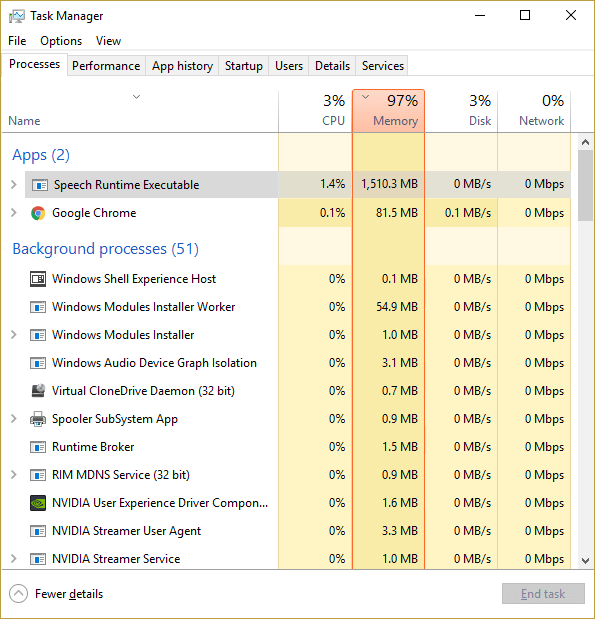Viewport: 595px width, 619px height.
Task: Click the Windows Modules Installer Worker icon
Action: pyautogui.click(x=38, y=307)
